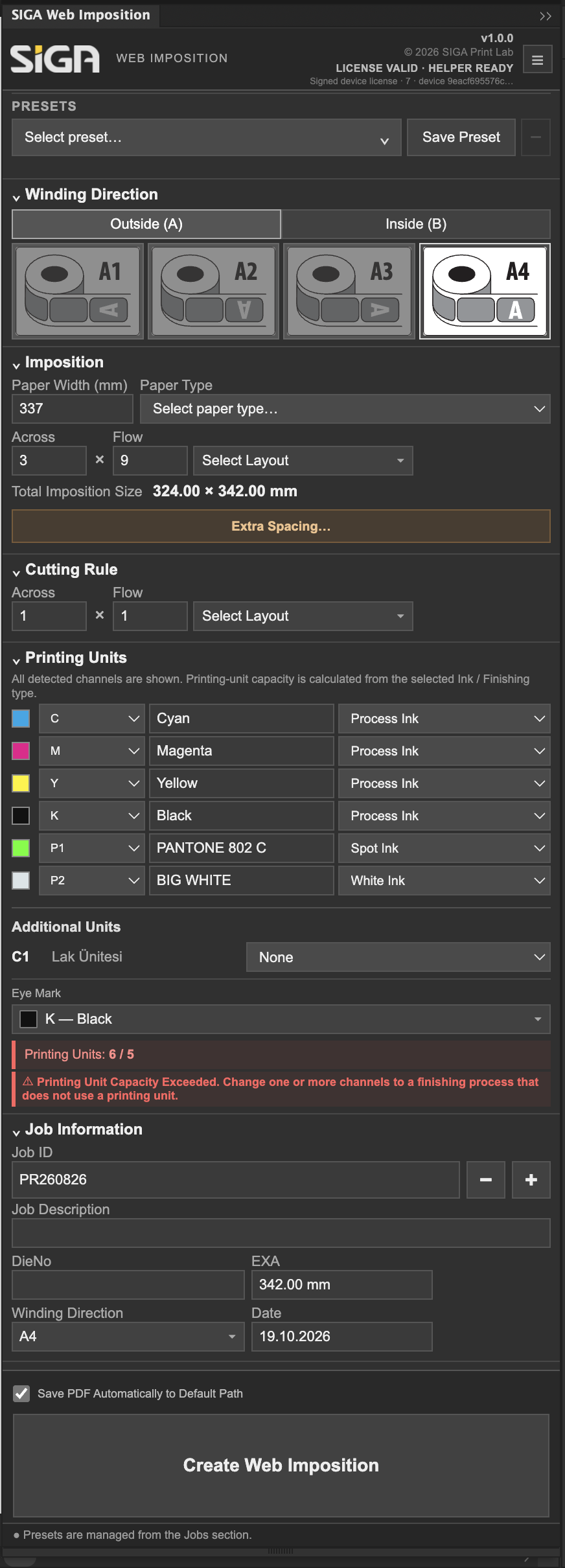Collapse panel with double-arrow icon
Viewport: 565px width, 1568px height.
click(x=546, y=16)
